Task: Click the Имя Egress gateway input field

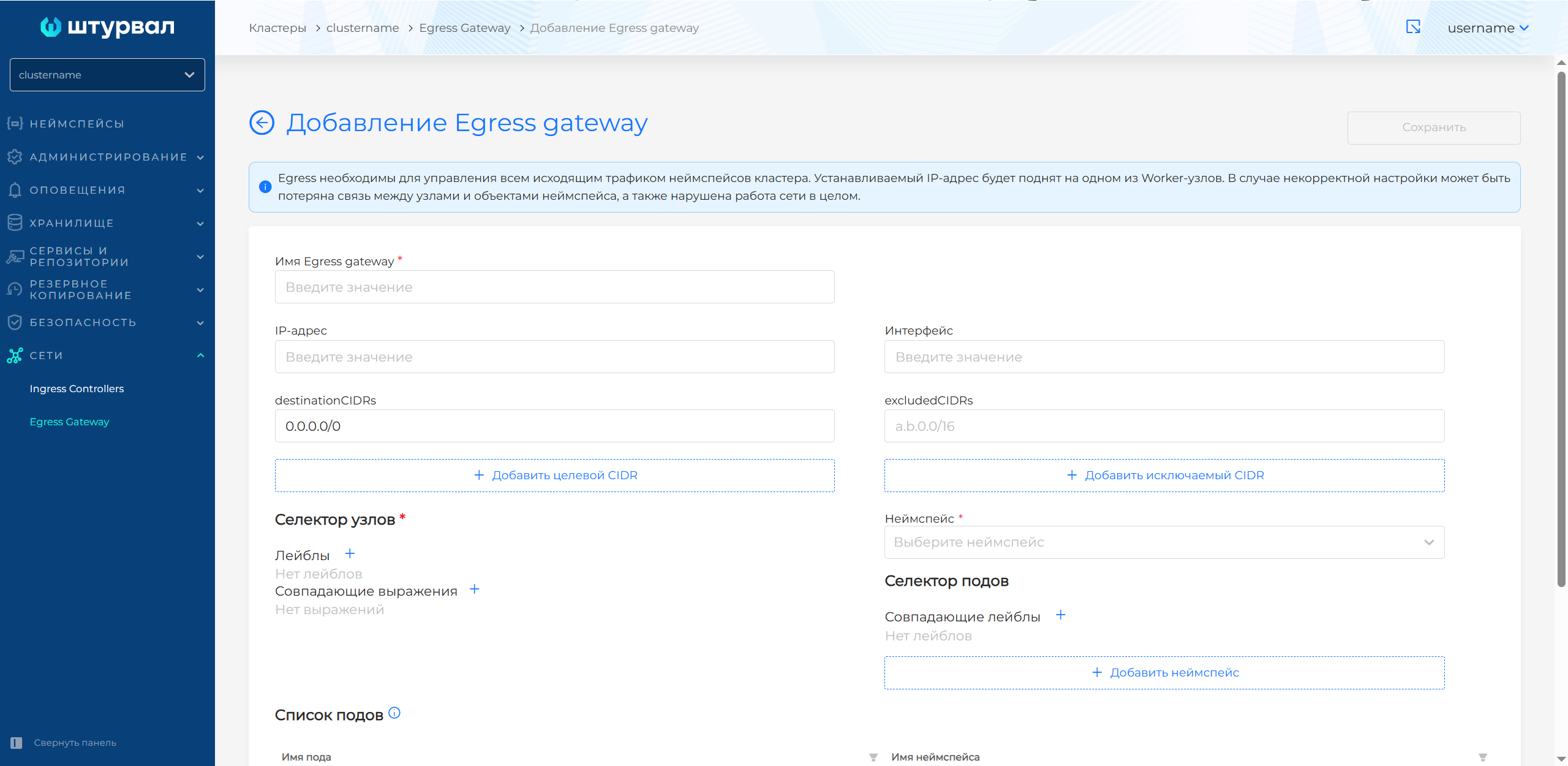Action: point(554,287)
